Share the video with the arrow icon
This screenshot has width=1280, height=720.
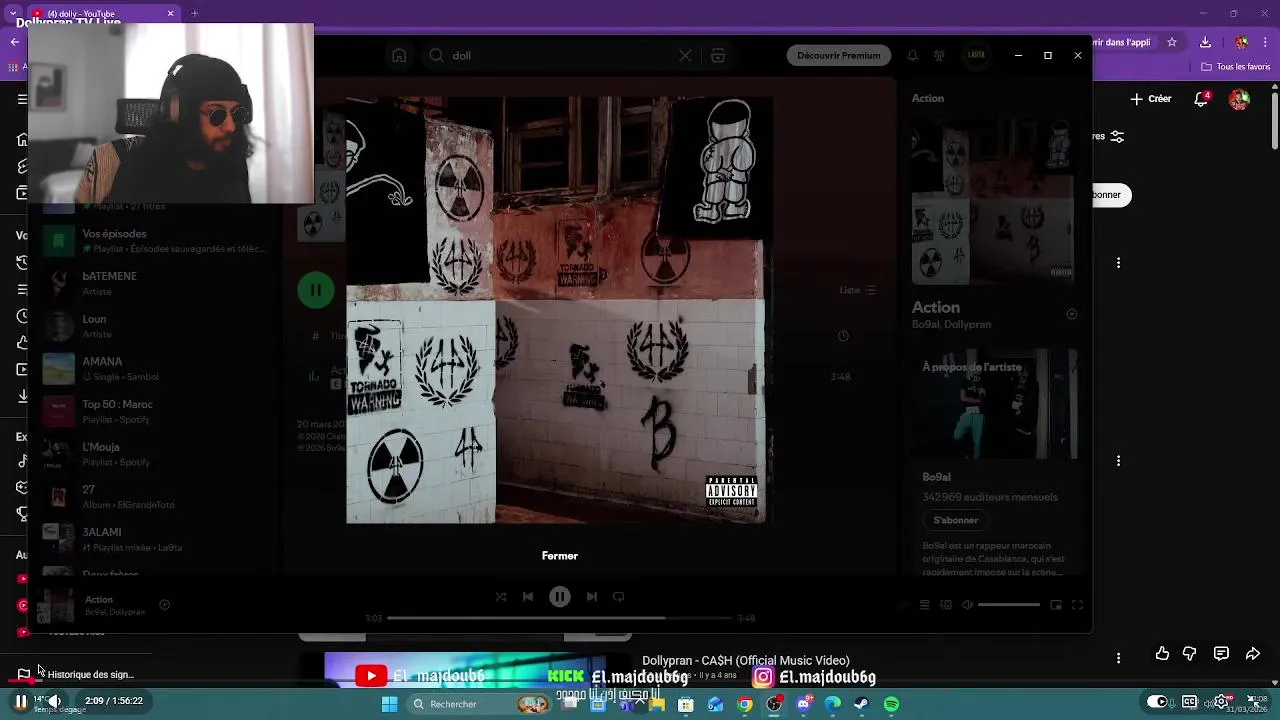[1253, 654]
